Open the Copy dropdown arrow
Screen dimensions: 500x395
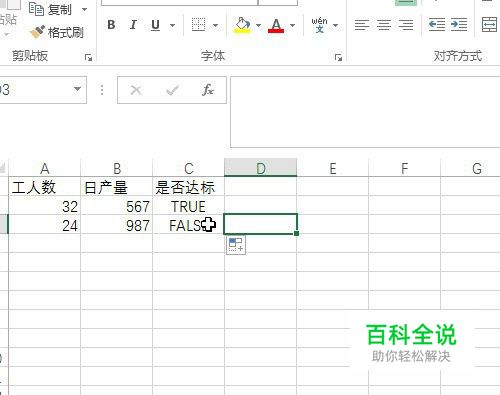85,10
